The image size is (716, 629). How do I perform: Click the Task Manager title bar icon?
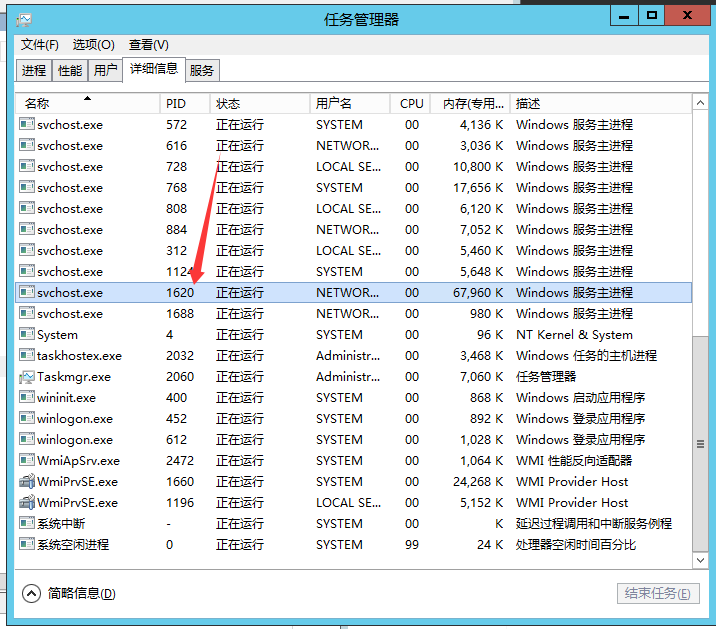pyautogui.click(x=24, y=19)
